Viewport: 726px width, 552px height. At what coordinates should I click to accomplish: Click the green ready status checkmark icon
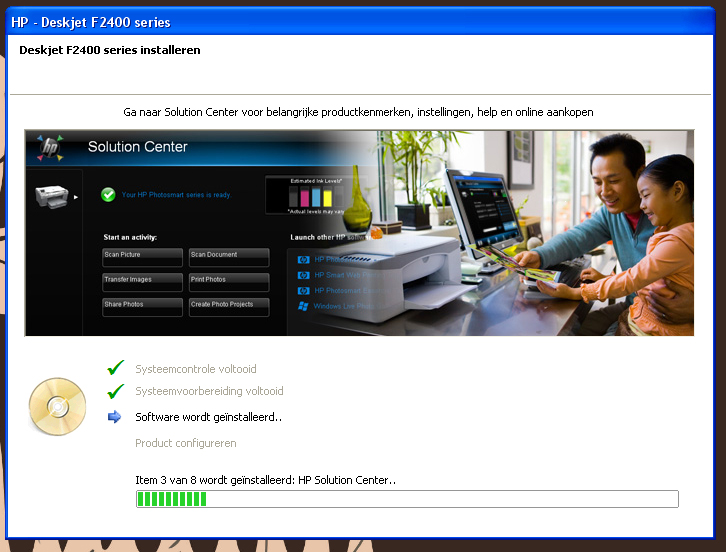[x=108, y=194]
